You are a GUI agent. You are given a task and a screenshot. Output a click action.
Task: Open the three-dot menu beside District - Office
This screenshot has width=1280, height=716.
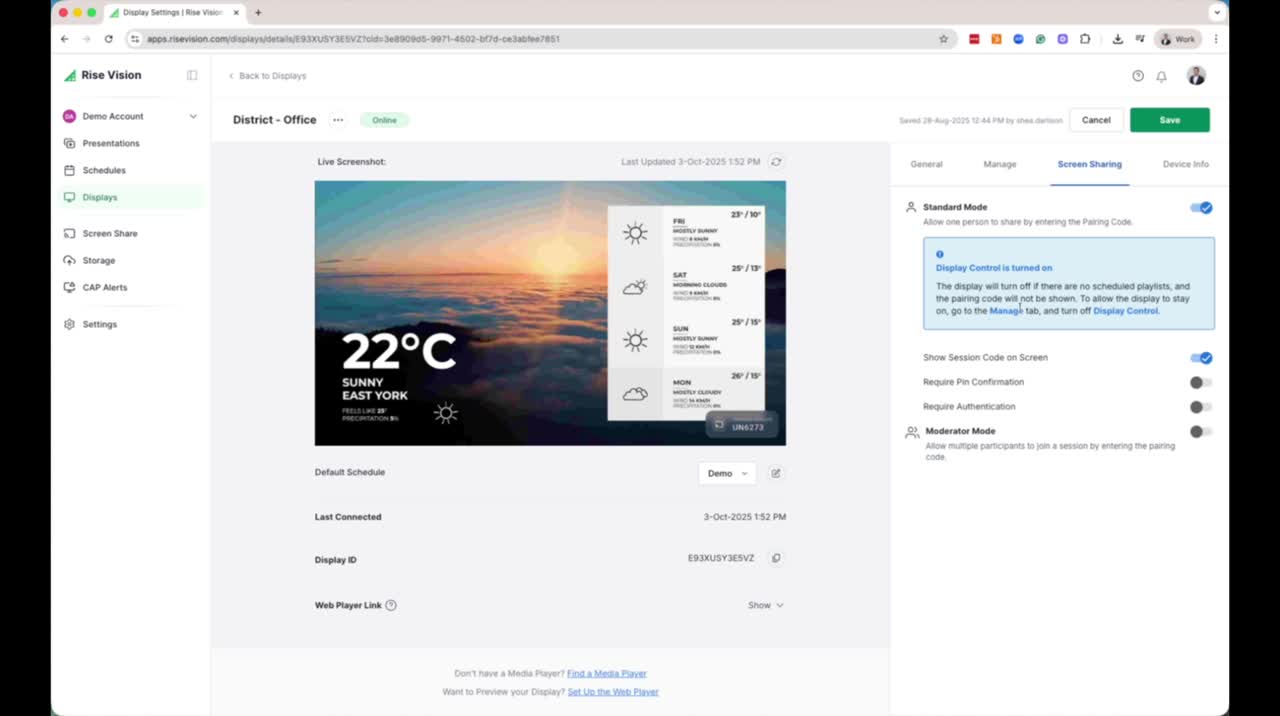click(338, 120)
